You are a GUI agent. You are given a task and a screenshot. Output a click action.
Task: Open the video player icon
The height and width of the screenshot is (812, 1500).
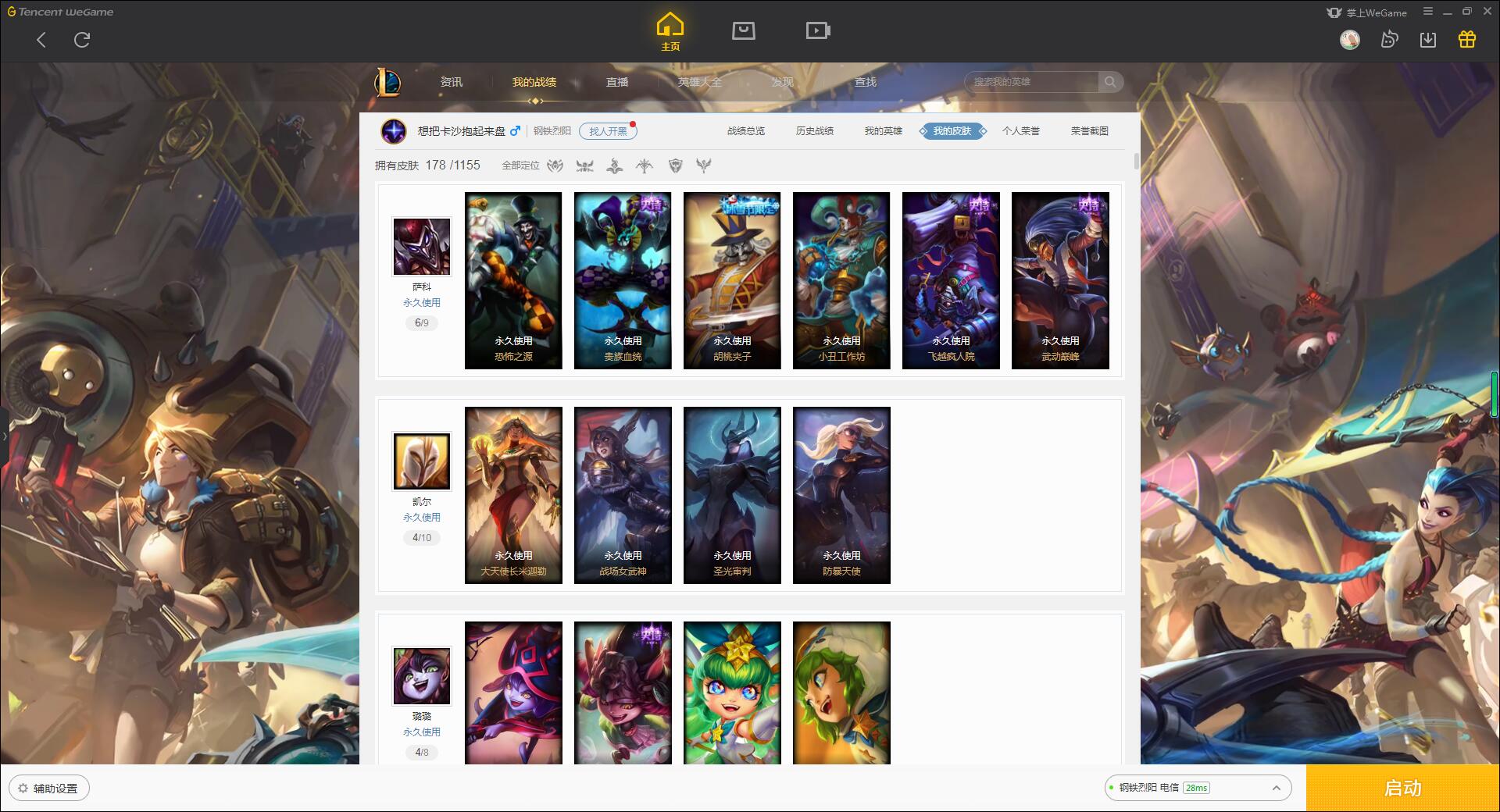(x=818, y=31)
